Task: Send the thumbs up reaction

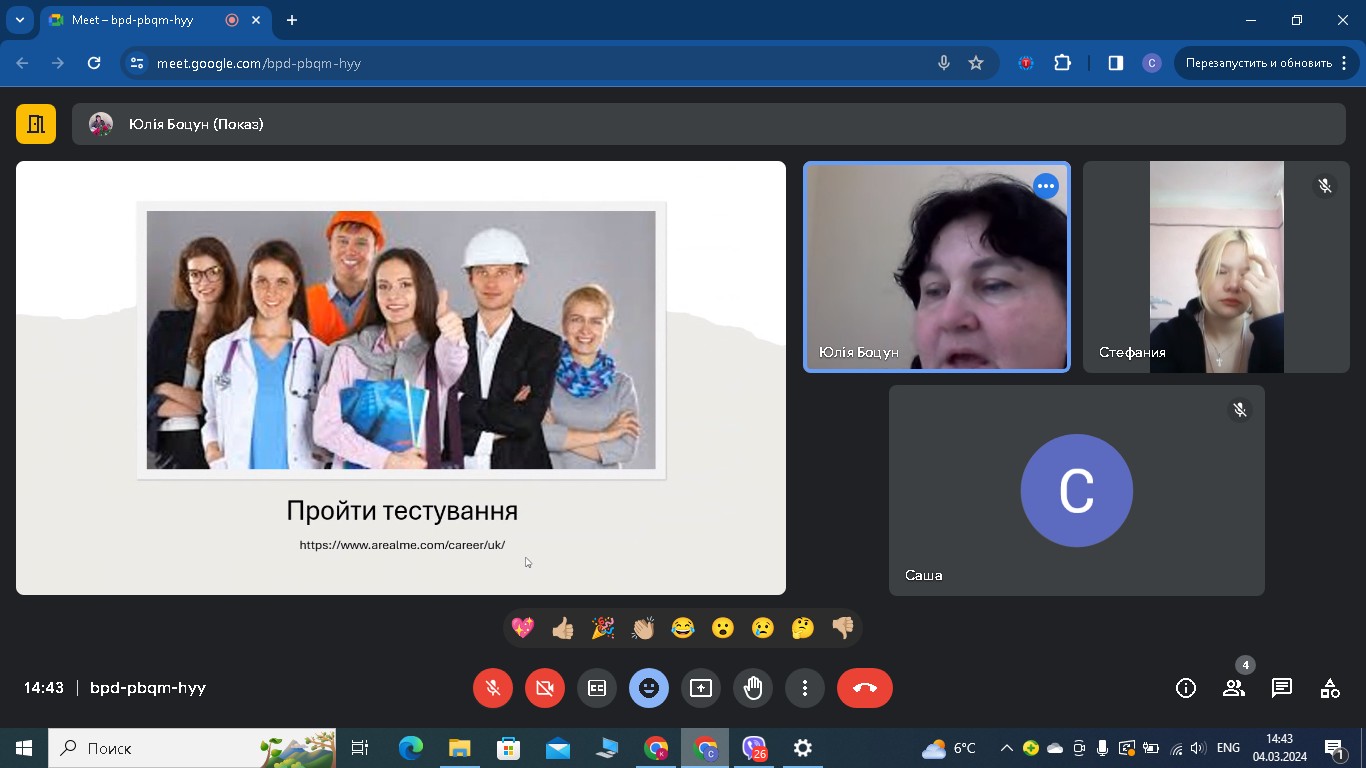Action: [563, 628]
